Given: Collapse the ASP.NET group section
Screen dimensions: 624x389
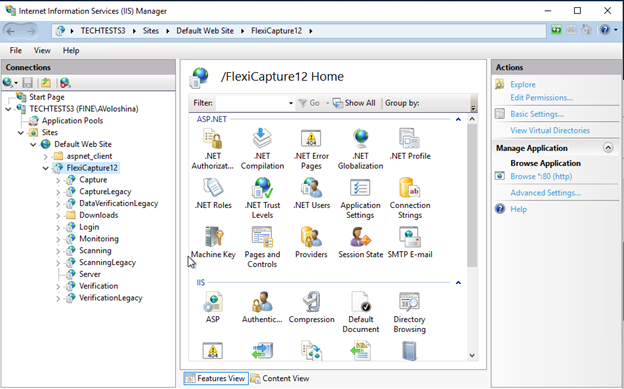Looking at the screenshot, I should [x=458, y=119].
